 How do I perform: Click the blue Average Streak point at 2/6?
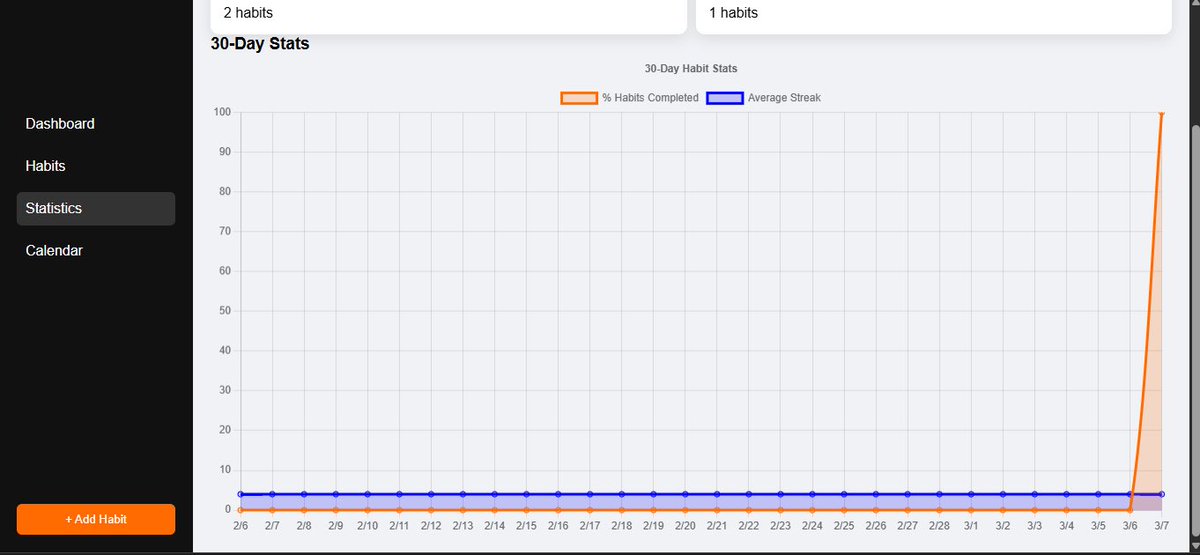(241, 494)
